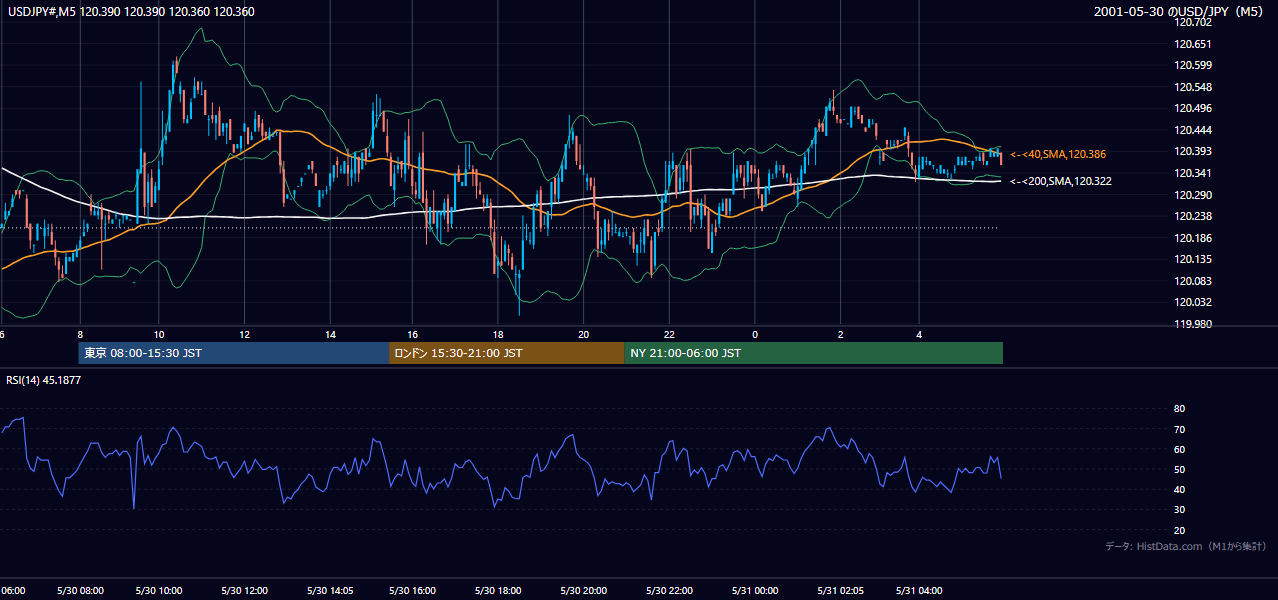Screen dimensions: 1278x600
Task: Click the 5/30 22:00 time label
Action: pyautogui.click(x=669, y=591)
